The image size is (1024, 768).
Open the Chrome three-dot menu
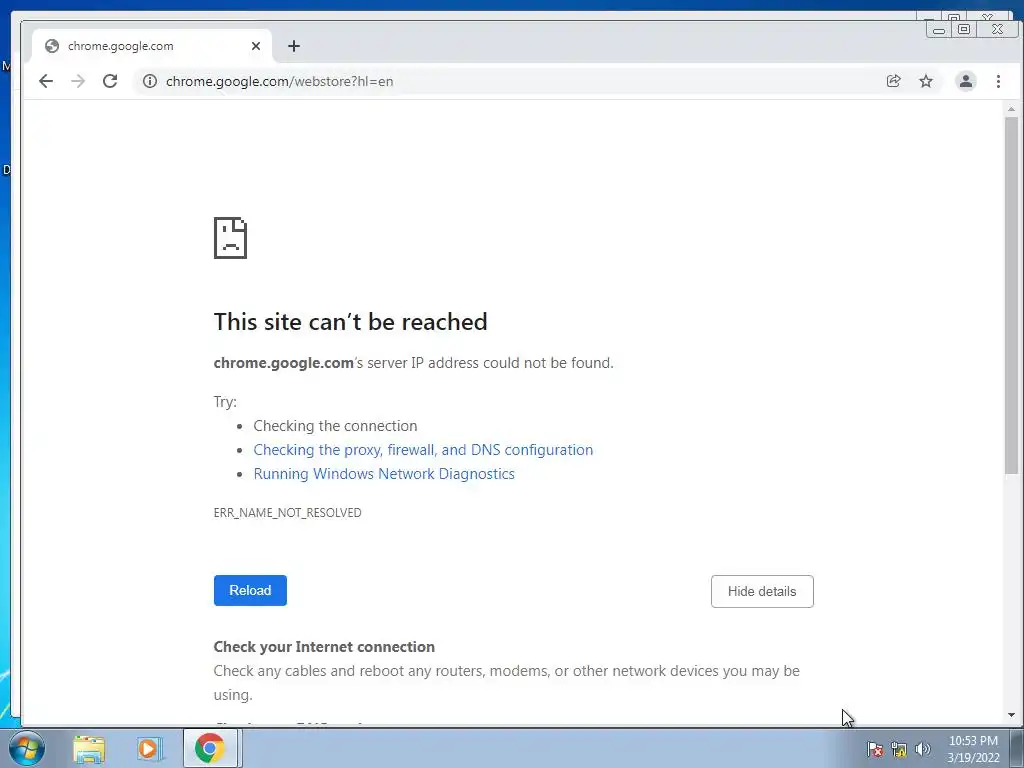(x=998, y=81)
